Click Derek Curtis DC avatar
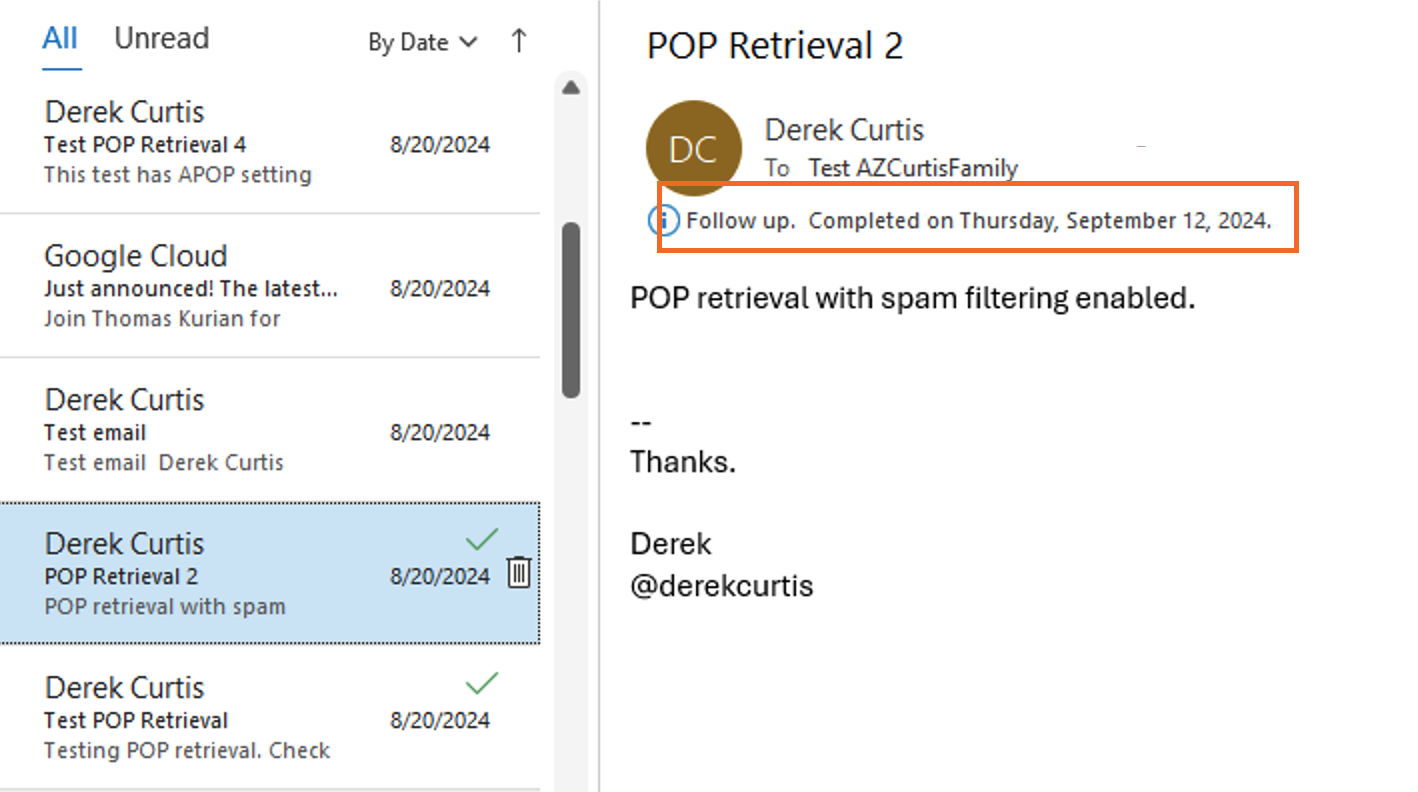Screen dimensions: 1418x792 point(694,148)
